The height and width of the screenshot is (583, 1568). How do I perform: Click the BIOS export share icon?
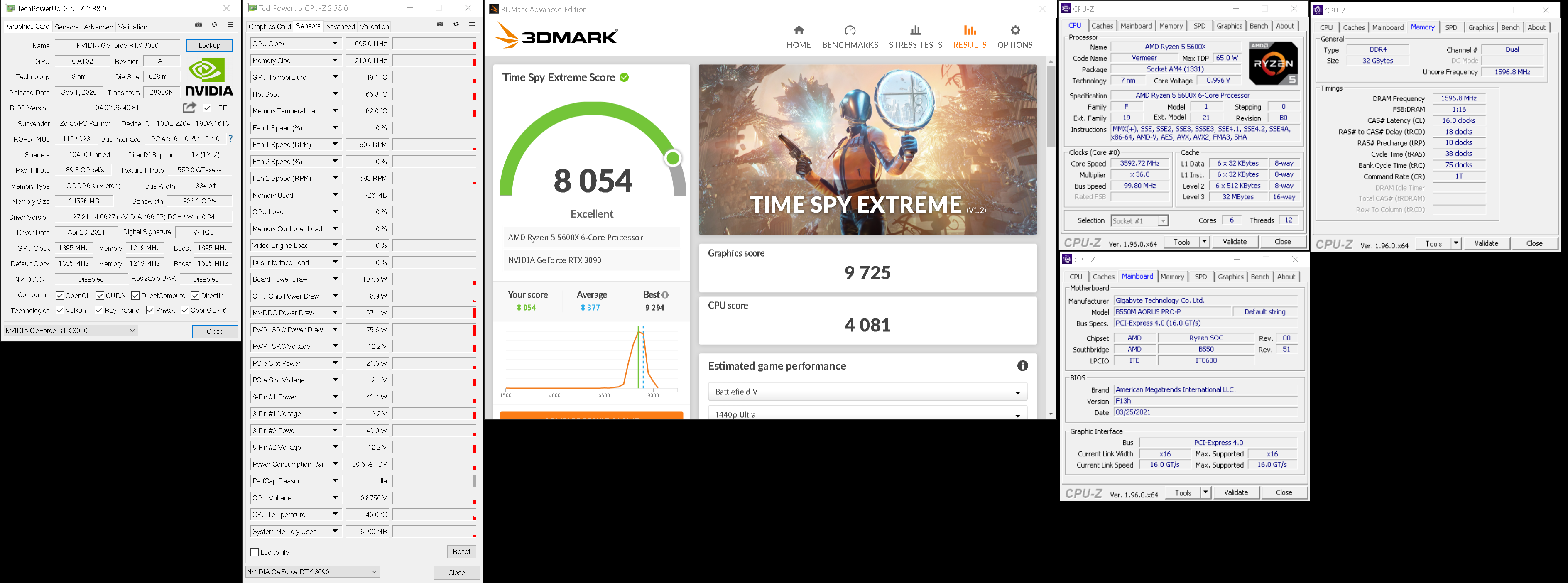click(x=190, y=107)
